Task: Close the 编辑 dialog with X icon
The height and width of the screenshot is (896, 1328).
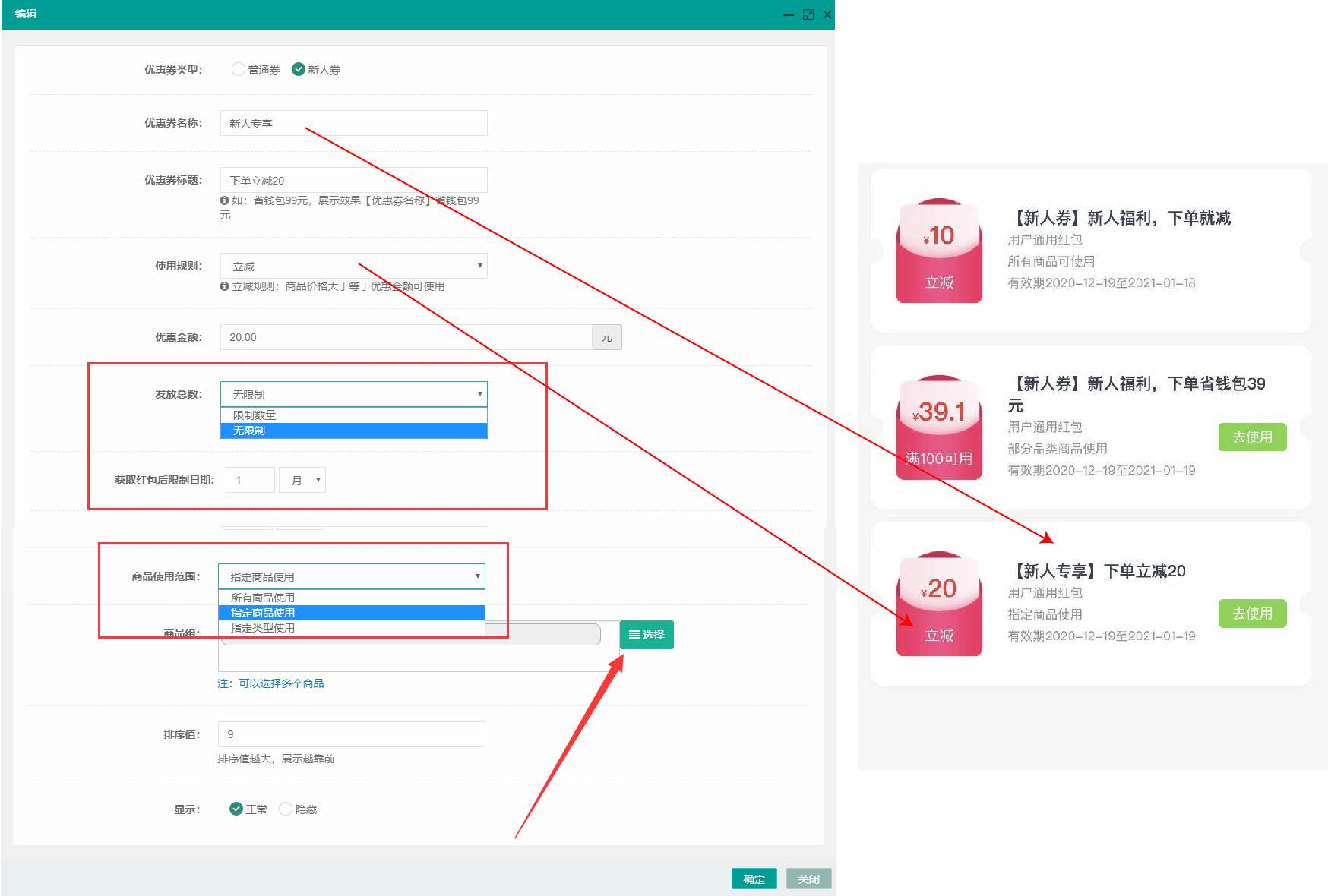Action: [x=827, y=14]
